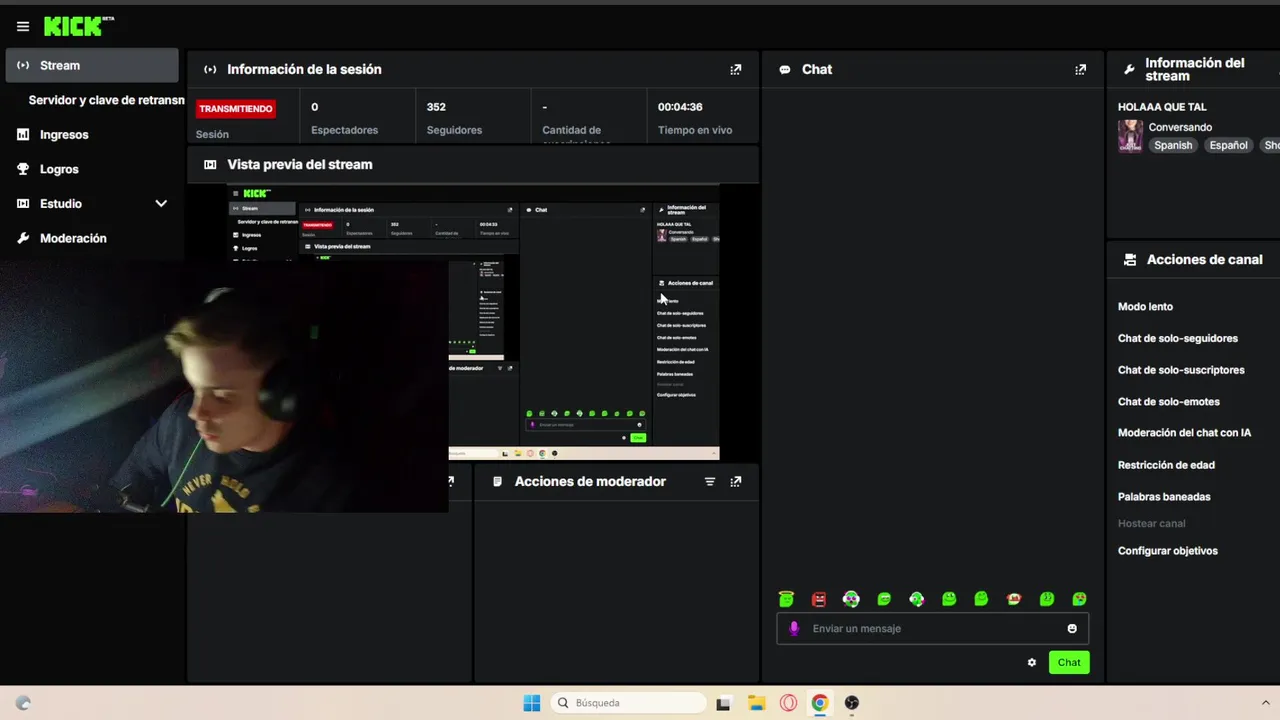This screenshot has height=720, width=1280.
Task: Insert the red-hat emote
Action: (x=1014, y=599)
